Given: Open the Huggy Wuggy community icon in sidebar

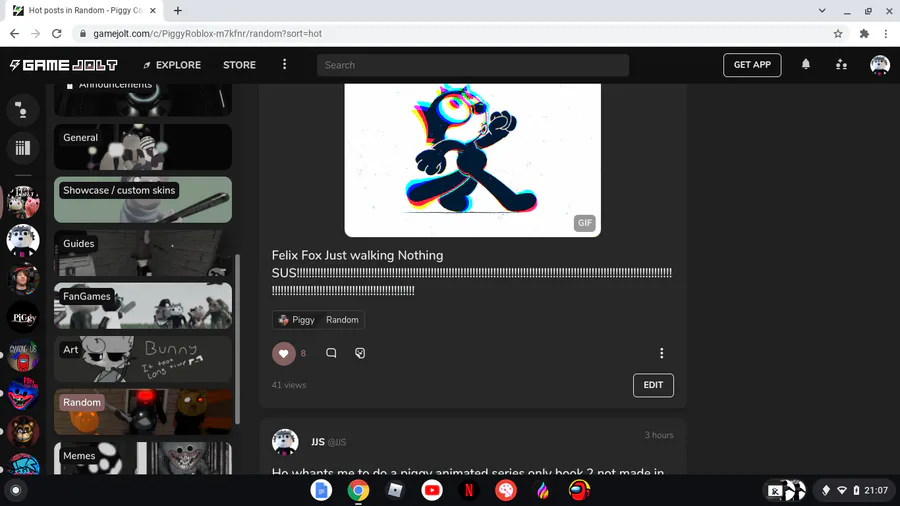Looking at the screenshot, I should (23, 394).
